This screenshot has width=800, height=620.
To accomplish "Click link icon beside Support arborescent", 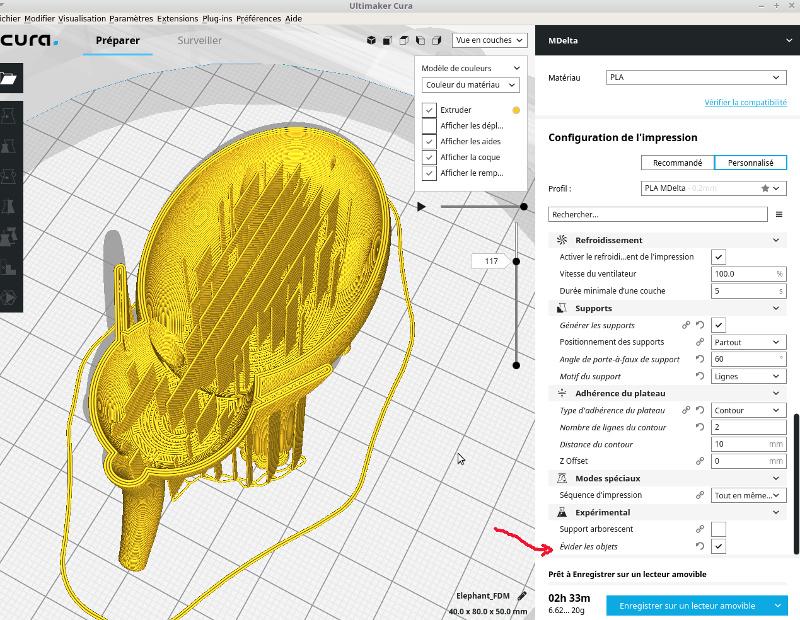I will point(700,529).
